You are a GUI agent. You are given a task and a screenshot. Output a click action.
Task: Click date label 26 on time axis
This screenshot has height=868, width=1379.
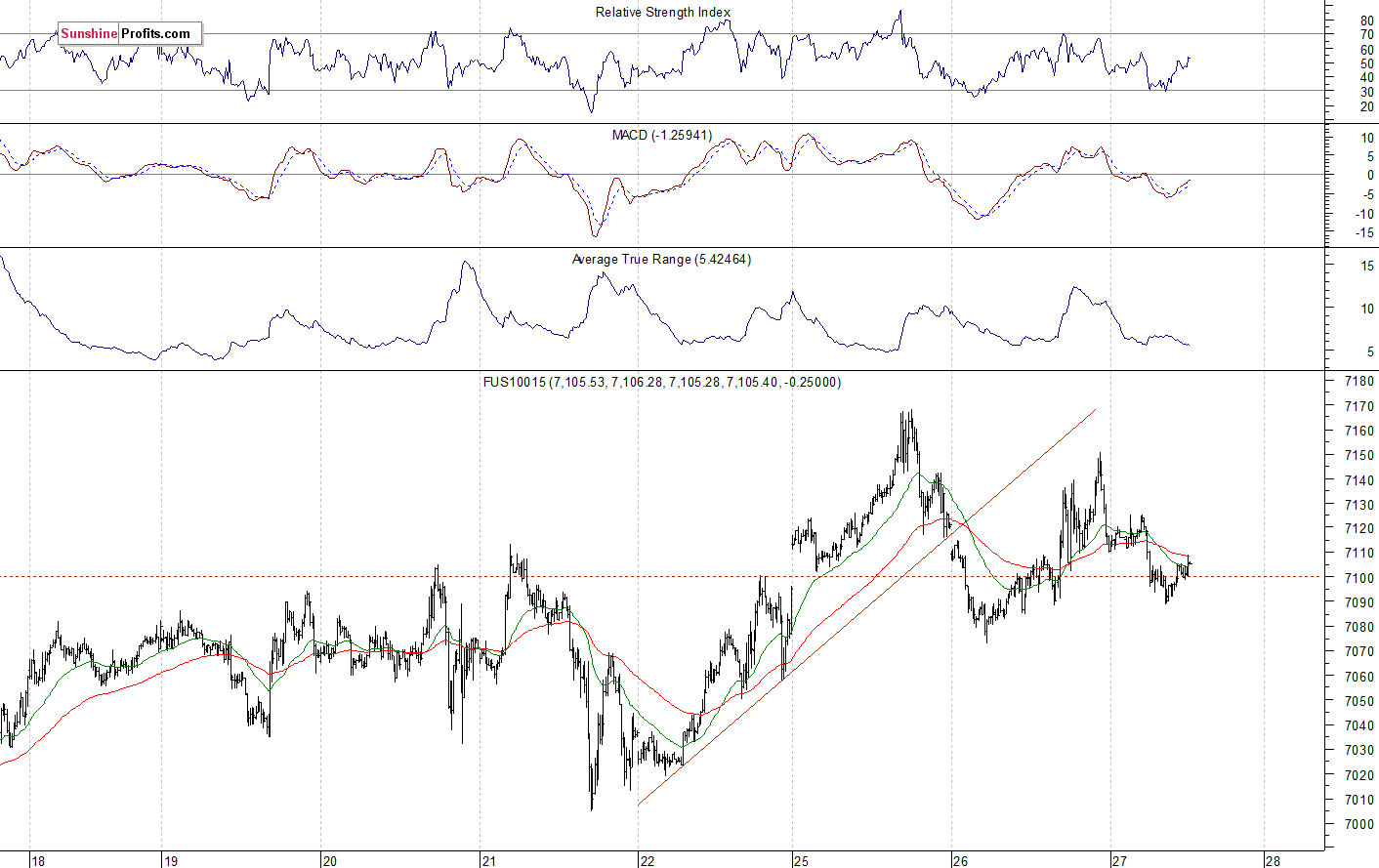coord(960,861)
